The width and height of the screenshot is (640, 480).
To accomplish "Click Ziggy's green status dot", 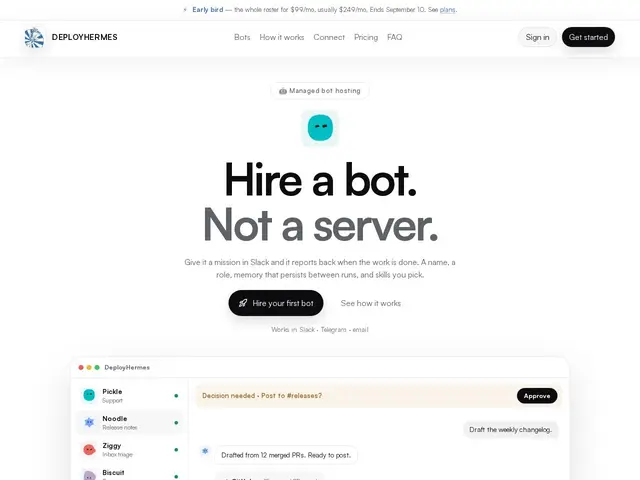I will click(176, 449).
